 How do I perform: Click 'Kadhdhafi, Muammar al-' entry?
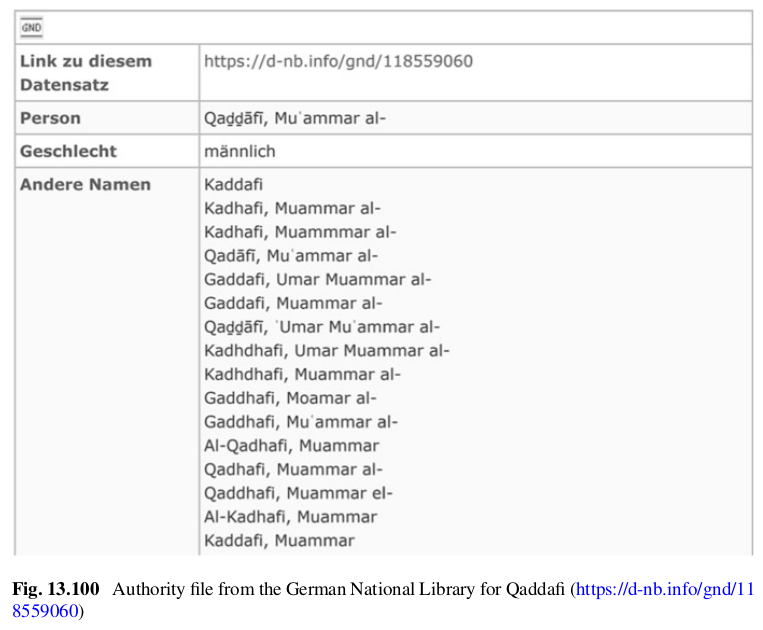coord(302,375)
